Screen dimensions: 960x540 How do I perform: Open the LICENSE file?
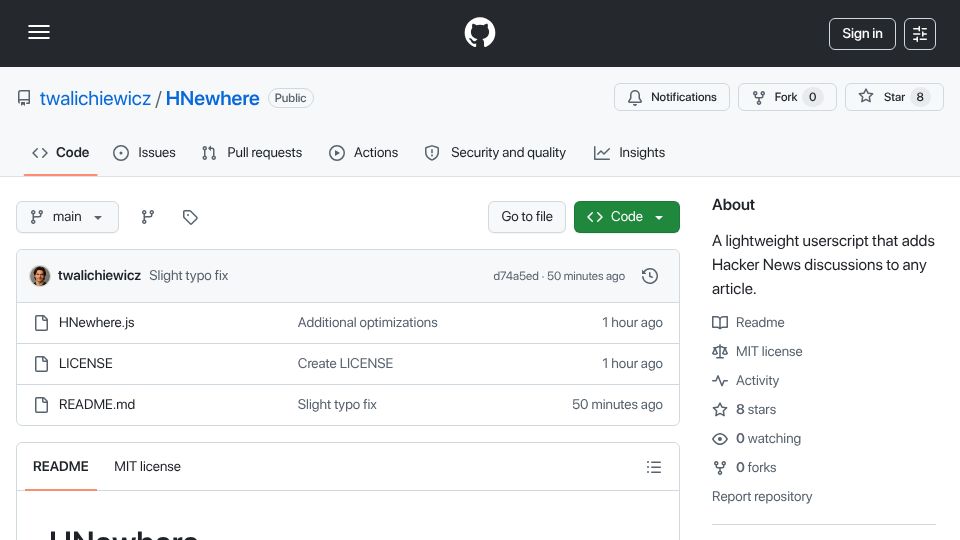click(86, 364)
